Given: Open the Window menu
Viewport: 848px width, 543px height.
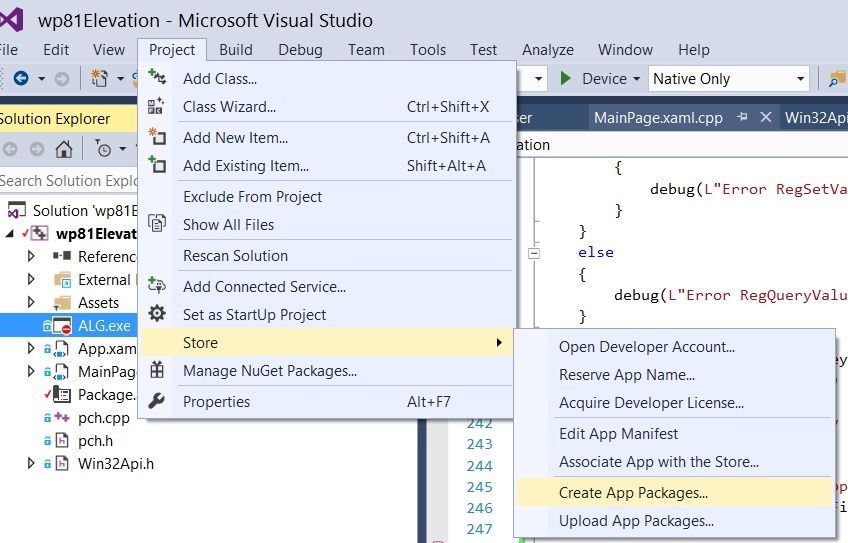Looking at the screenshot, I should [x=625, y=50].
